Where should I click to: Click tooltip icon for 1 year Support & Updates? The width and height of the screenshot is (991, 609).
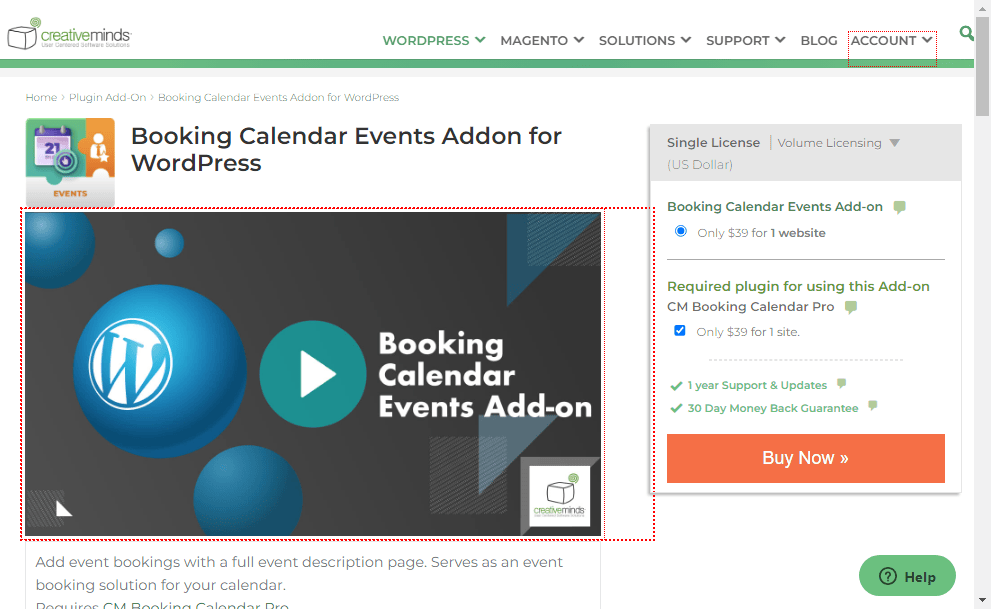tap(841, 383)
